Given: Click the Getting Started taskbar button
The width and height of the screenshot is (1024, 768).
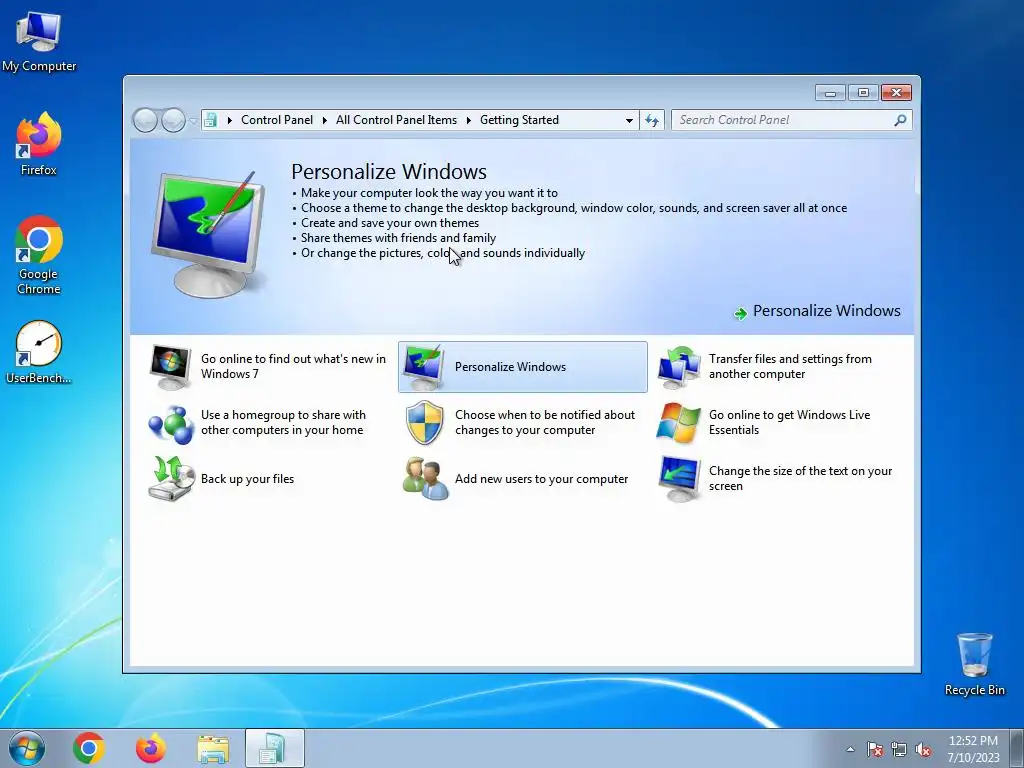Looking at the screenshot, I should [x=274, y=748].
